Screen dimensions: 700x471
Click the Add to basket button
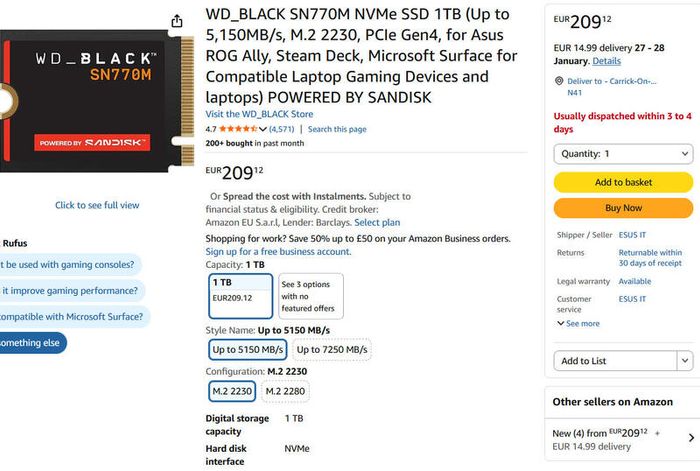click(x=623, y=182)
